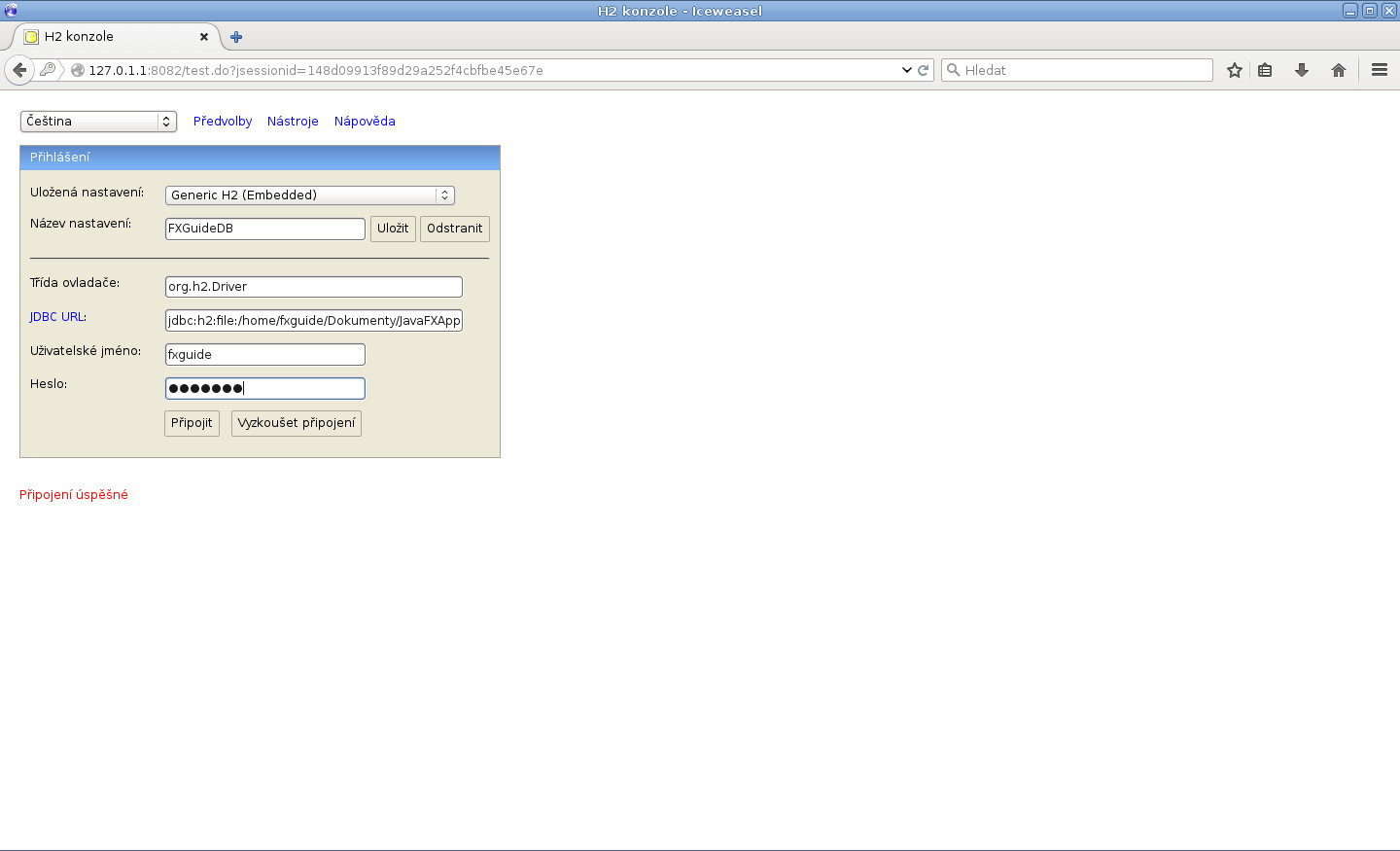The image size is (1400, 851).
Task: Click the Připojení úspěšné message
Action: 74,495
